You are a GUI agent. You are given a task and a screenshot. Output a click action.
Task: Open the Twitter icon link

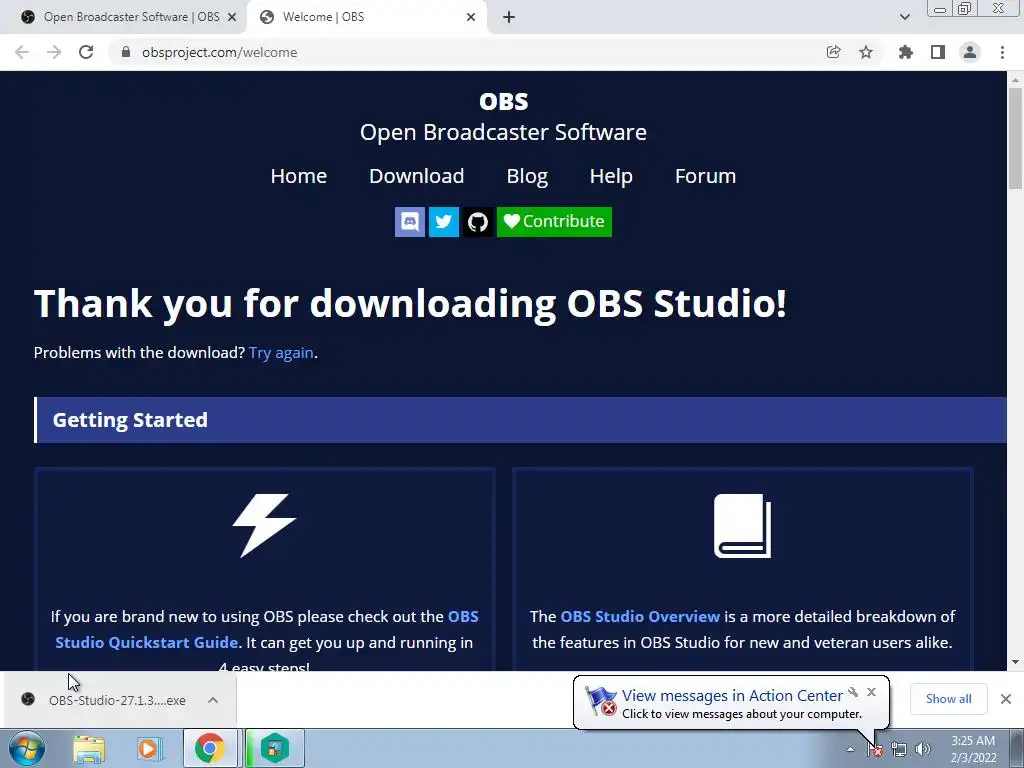444,222
